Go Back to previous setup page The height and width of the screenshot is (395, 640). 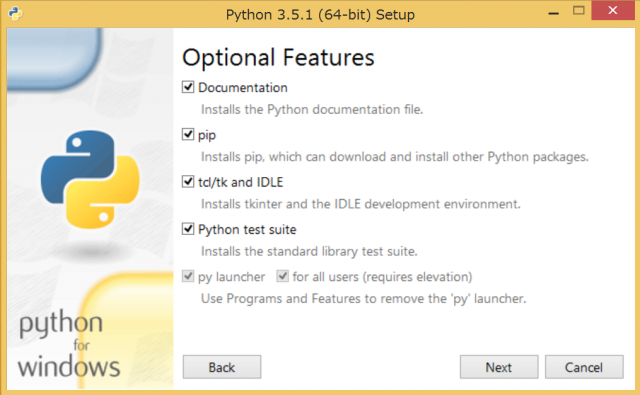tap(222, 367)
